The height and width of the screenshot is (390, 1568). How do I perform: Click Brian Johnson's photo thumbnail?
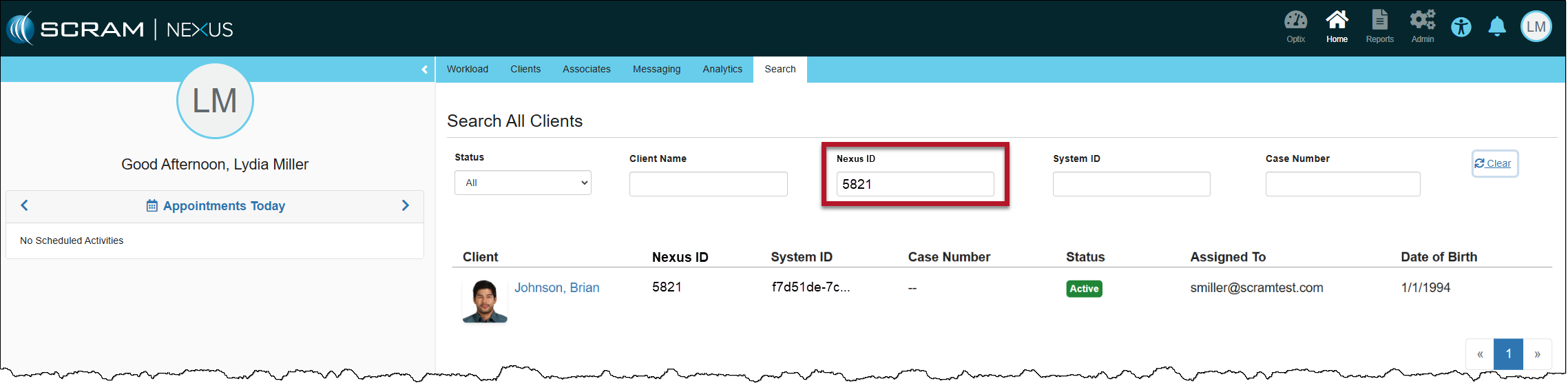coord(485,301)
